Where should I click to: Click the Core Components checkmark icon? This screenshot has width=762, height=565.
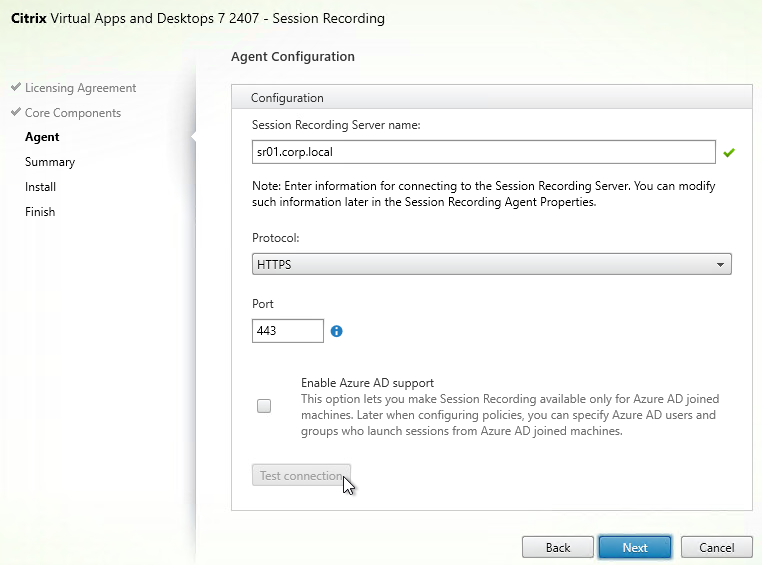[x=16, y=112]
